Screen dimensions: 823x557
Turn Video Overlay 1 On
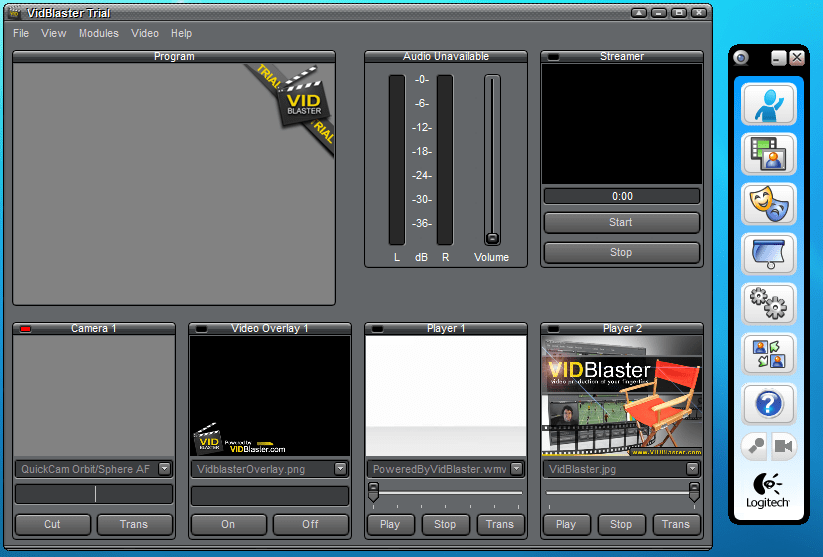click(x=228, y=524)
